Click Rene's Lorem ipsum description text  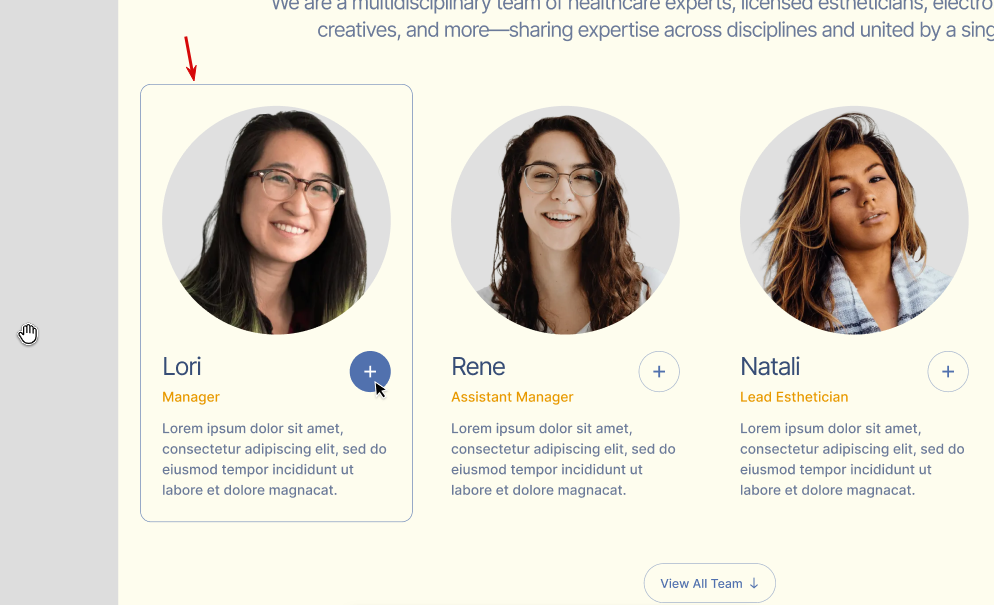[x=564, y=459]
